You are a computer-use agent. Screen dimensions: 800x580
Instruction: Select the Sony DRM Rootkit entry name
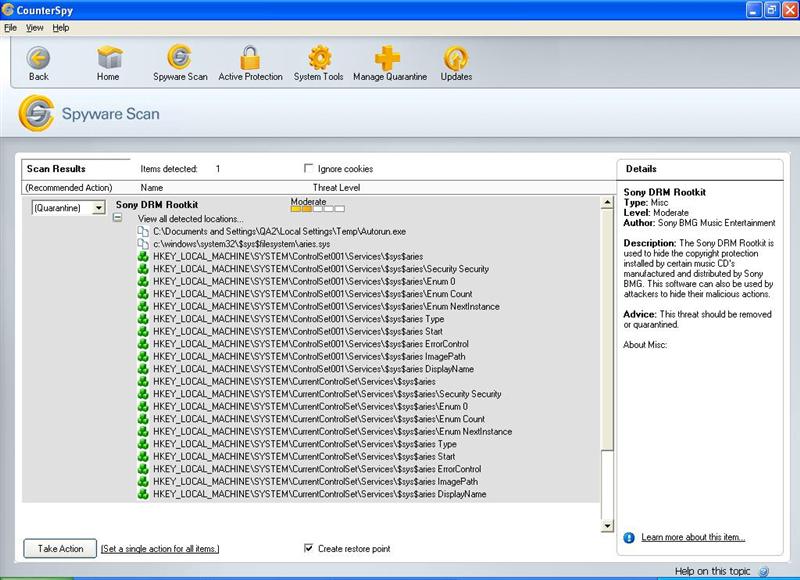tap(157, 205)
